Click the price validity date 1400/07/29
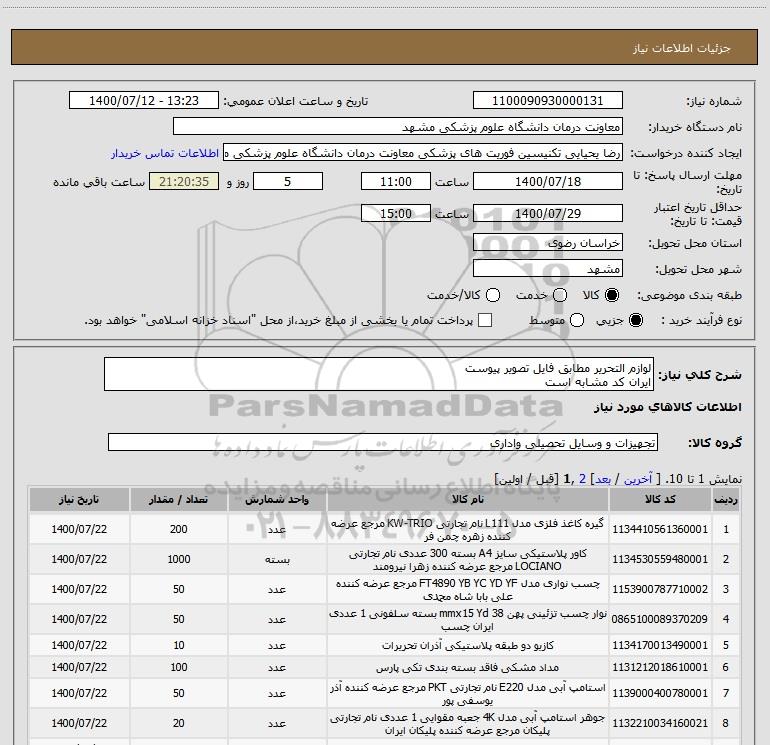The image size is (770, 745). [548, 213]
